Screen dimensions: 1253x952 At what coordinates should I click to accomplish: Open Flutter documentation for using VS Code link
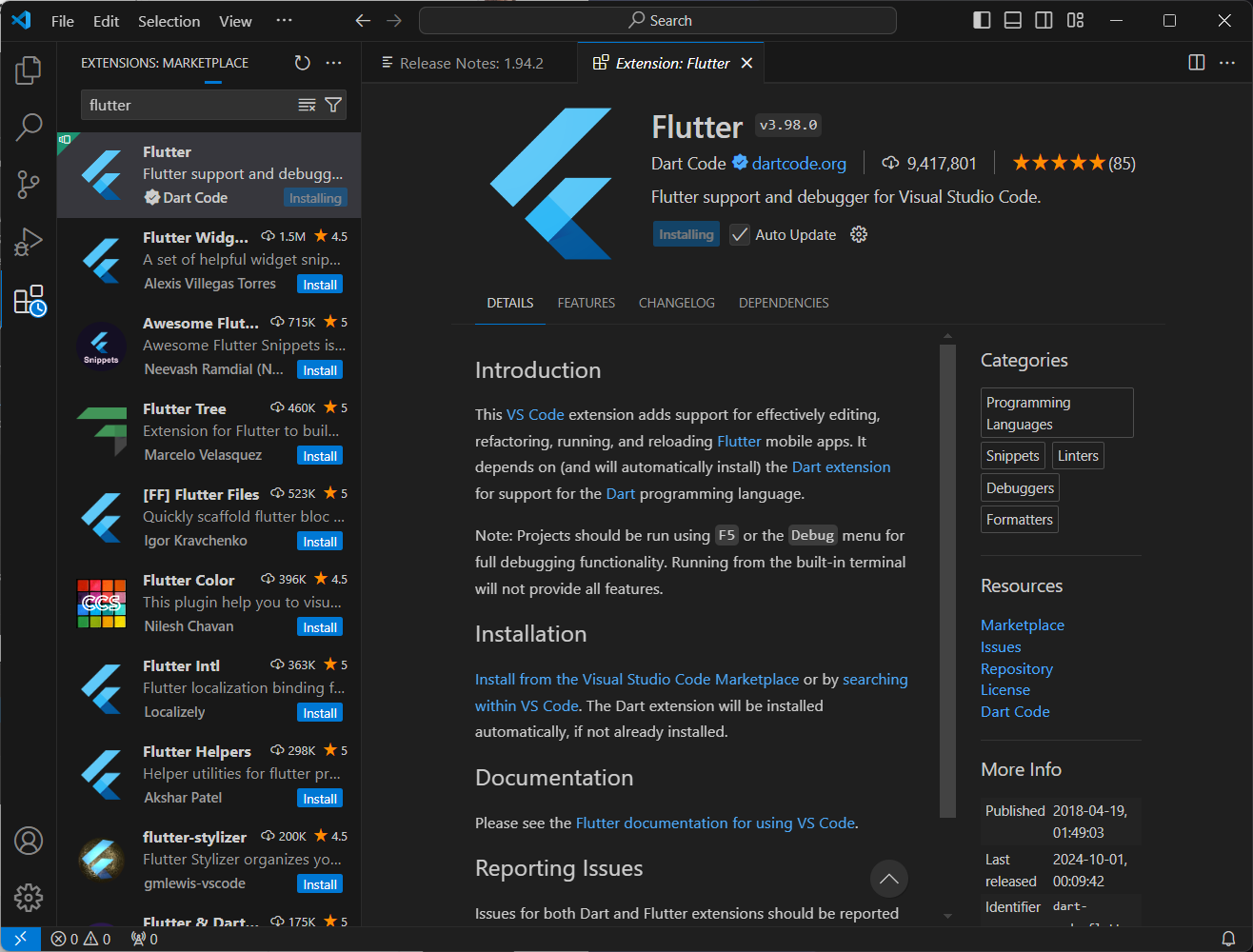pyautogui.click(x=715, y=823)
